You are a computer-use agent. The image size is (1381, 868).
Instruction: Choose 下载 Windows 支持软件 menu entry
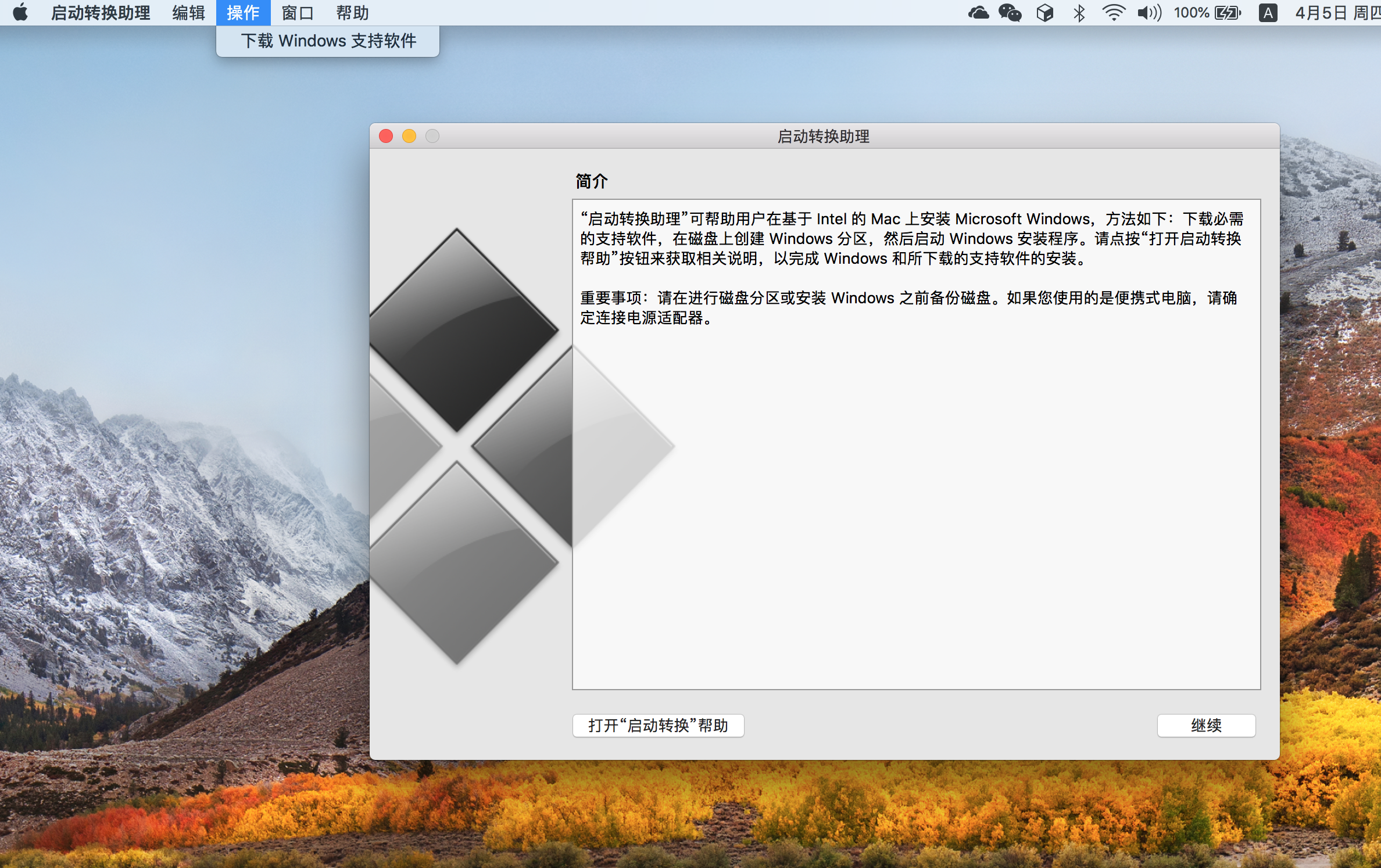click(x=328, y=41)
